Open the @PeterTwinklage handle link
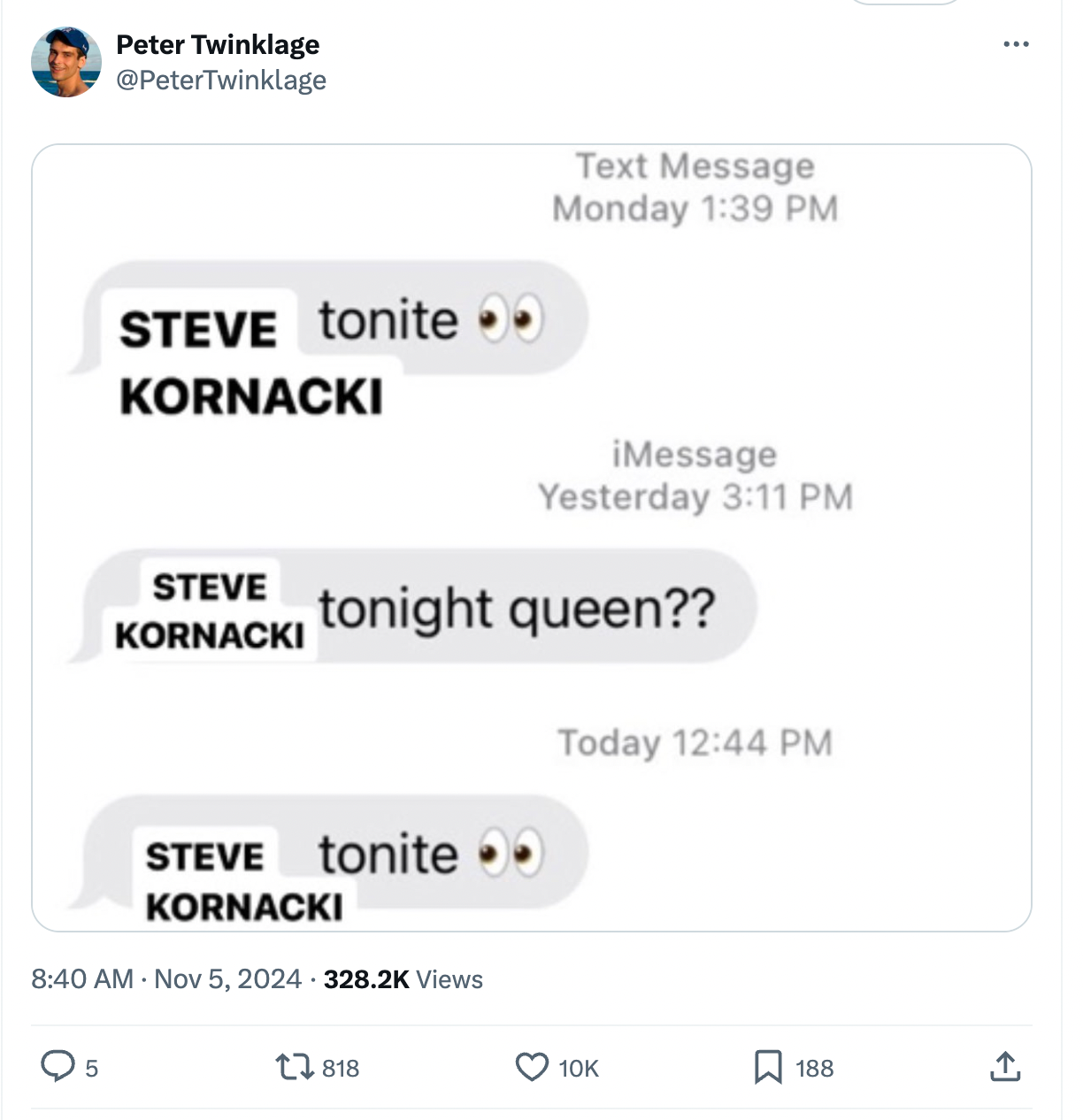The width and height of the screenshot is (1083, 1120). point(221,81)
